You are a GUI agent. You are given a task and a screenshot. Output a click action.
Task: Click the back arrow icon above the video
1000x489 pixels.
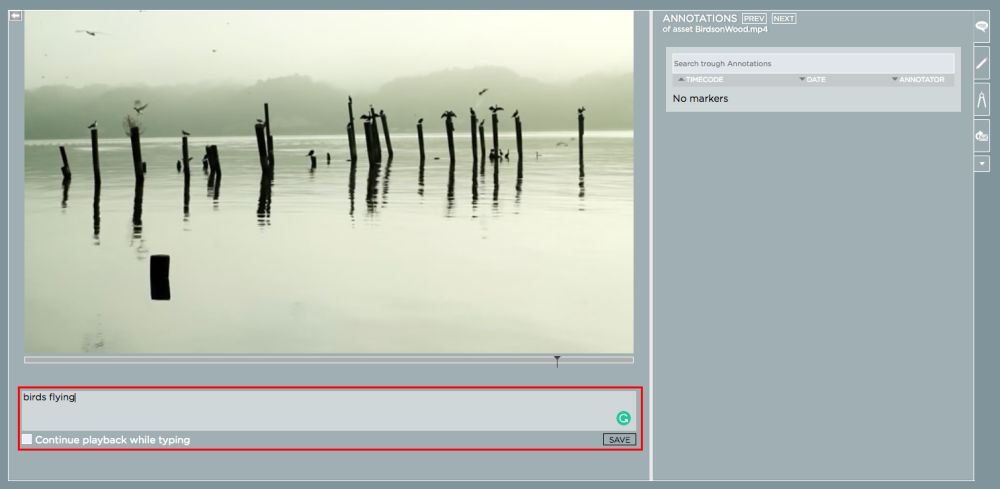point(15,16)
